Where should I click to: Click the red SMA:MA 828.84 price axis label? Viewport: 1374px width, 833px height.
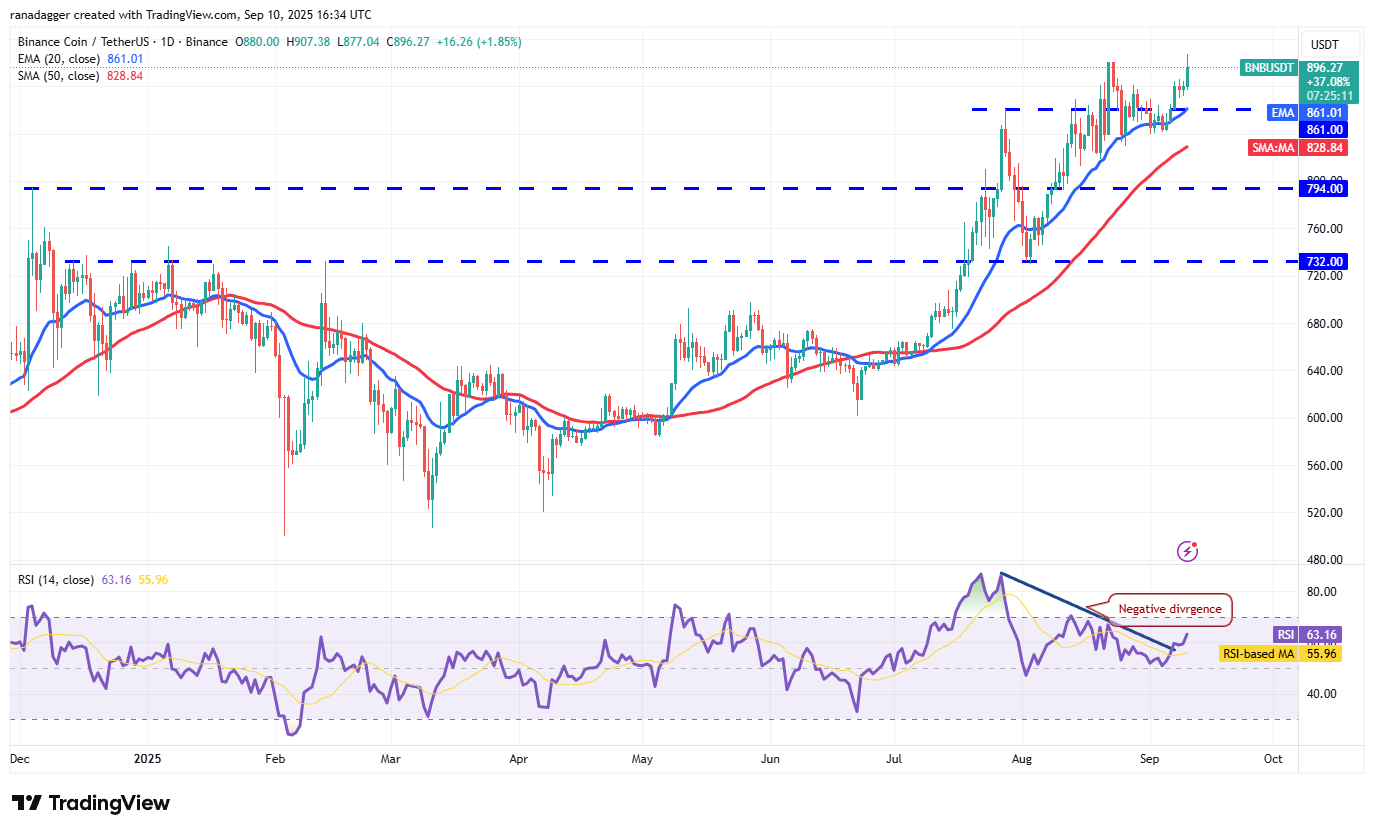(1320, 147)
